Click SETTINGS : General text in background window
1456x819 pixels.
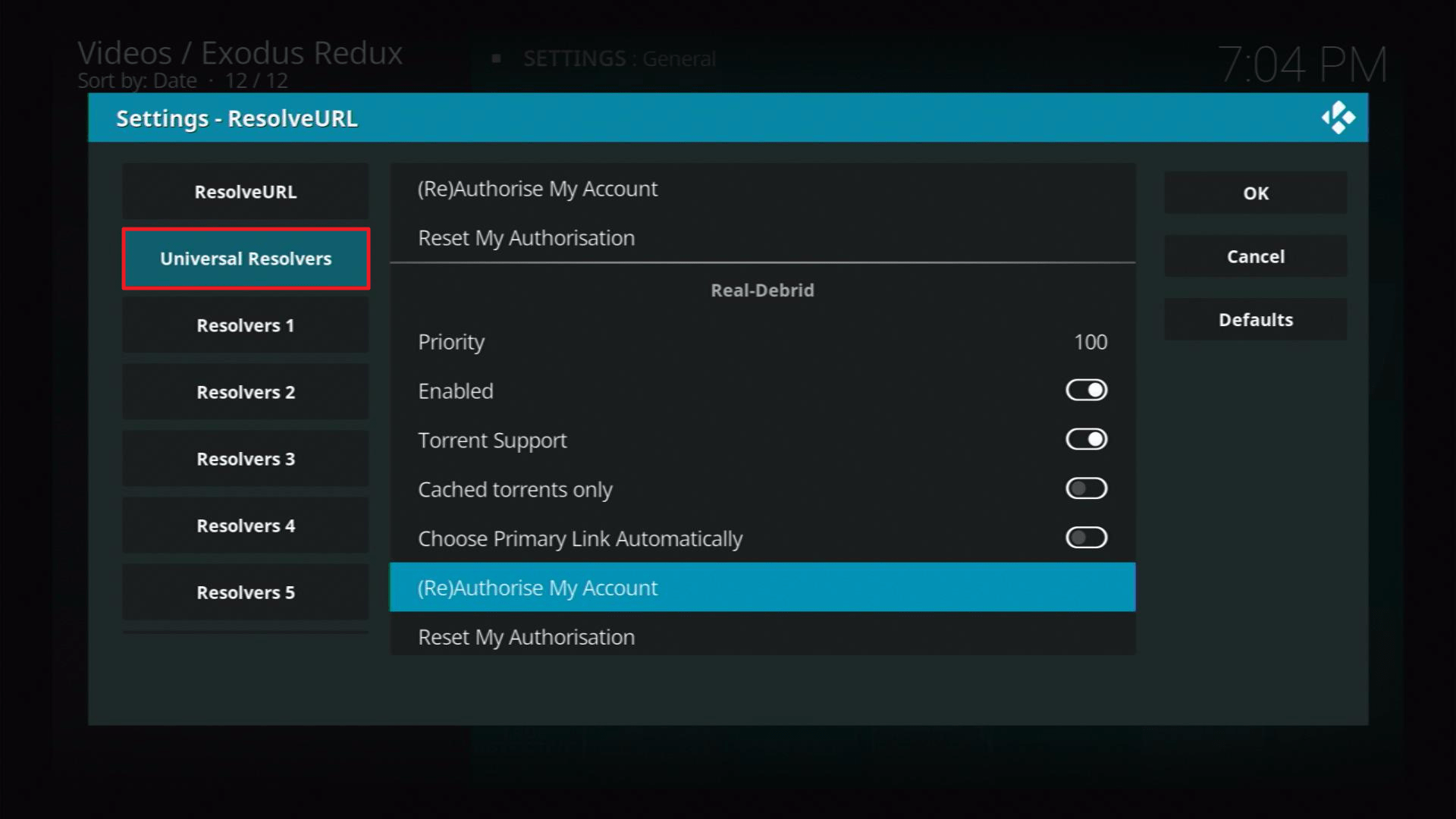point(620,58)
